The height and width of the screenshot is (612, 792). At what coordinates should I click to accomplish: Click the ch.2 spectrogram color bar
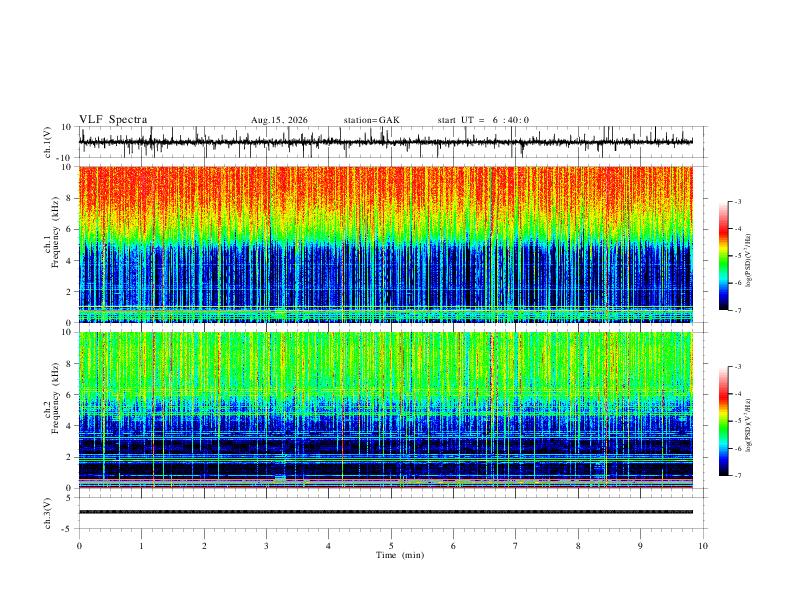coord(723,421)
